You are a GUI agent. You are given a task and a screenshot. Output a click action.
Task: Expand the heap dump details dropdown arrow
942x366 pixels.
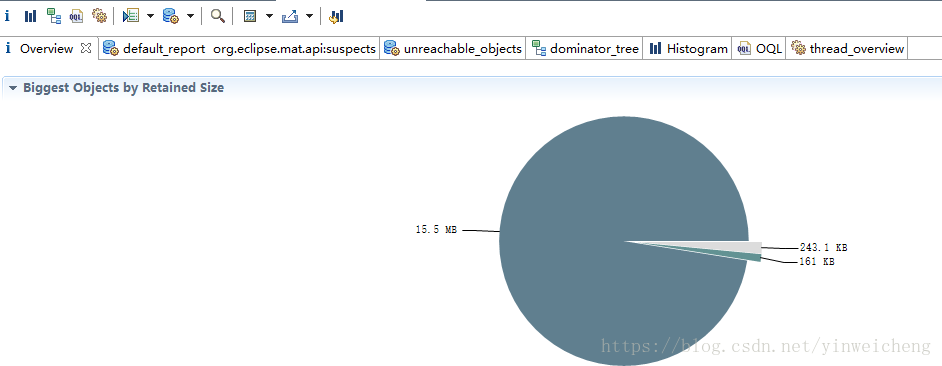click(x=269, y=16)
